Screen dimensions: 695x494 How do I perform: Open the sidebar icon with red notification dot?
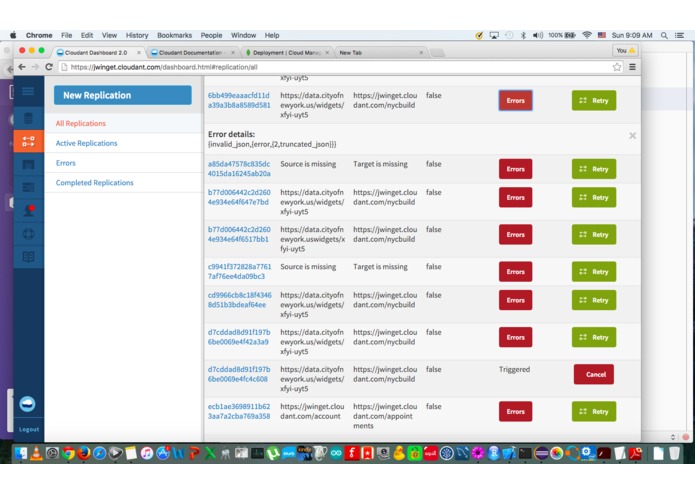tap(28, 210)
